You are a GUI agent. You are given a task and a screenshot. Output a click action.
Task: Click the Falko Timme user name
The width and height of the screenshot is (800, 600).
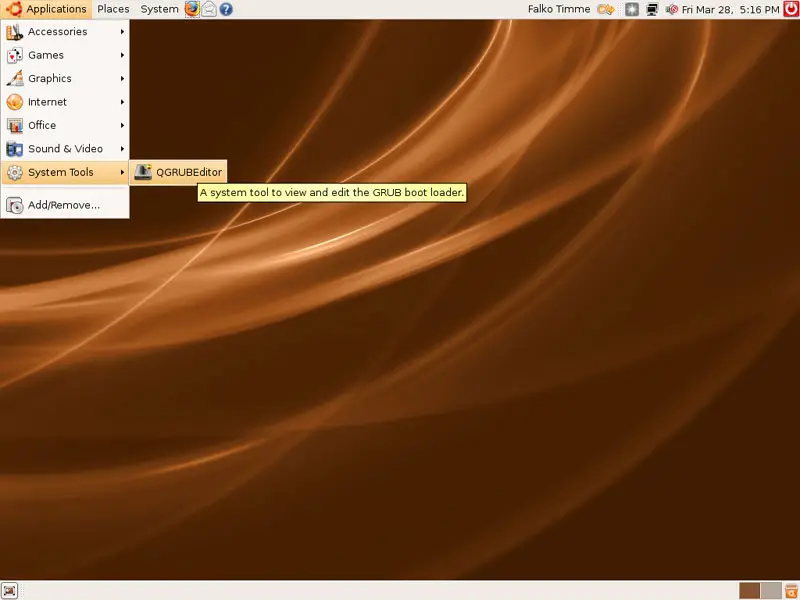pyautogui.click(x=558, y=9)
